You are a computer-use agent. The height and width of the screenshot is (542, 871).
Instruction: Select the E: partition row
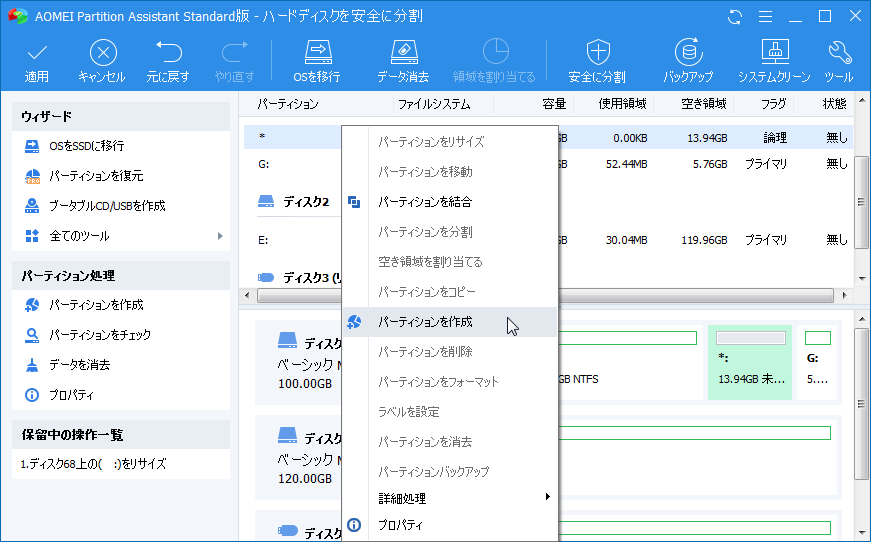(548, 240)
